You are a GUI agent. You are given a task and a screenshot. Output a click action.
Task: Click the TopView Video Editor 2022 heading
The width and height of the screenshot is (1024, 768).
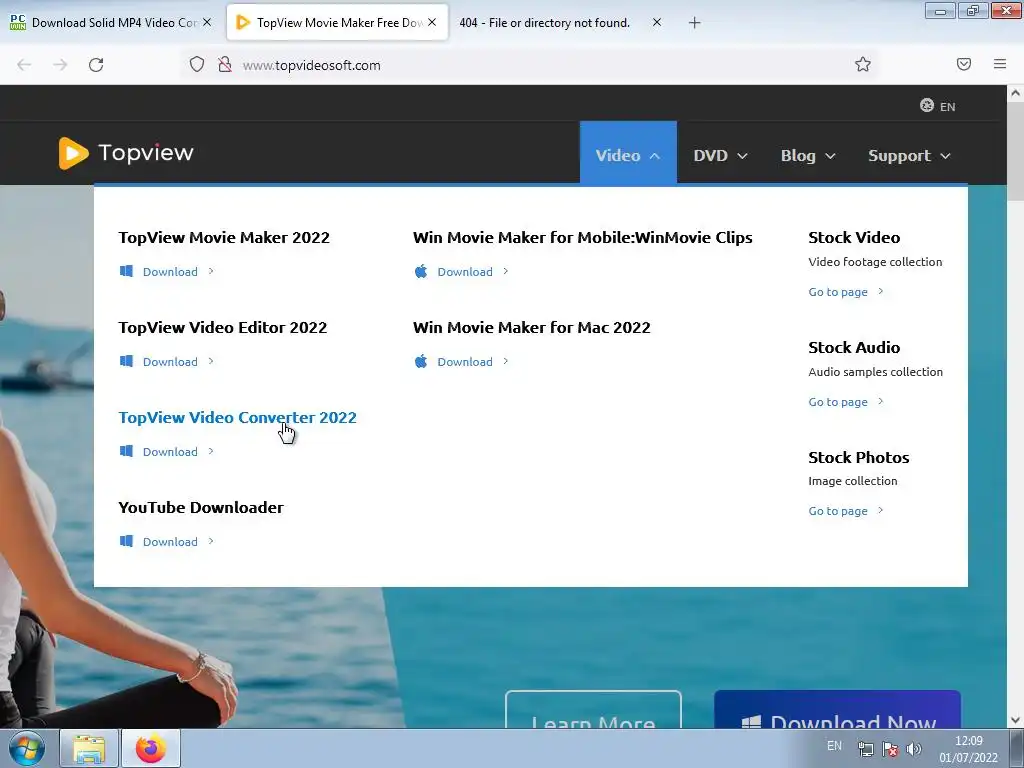pos(223,327)
